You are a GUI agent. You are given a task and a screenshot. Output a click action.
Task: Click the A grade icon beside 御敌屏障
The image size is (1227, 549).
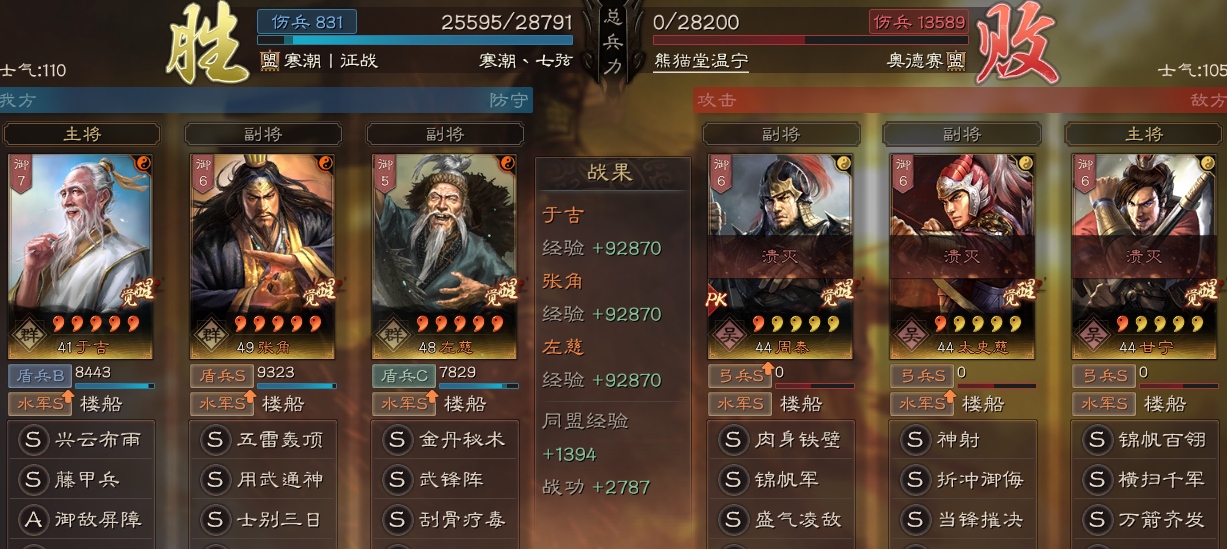coord(33,519)
